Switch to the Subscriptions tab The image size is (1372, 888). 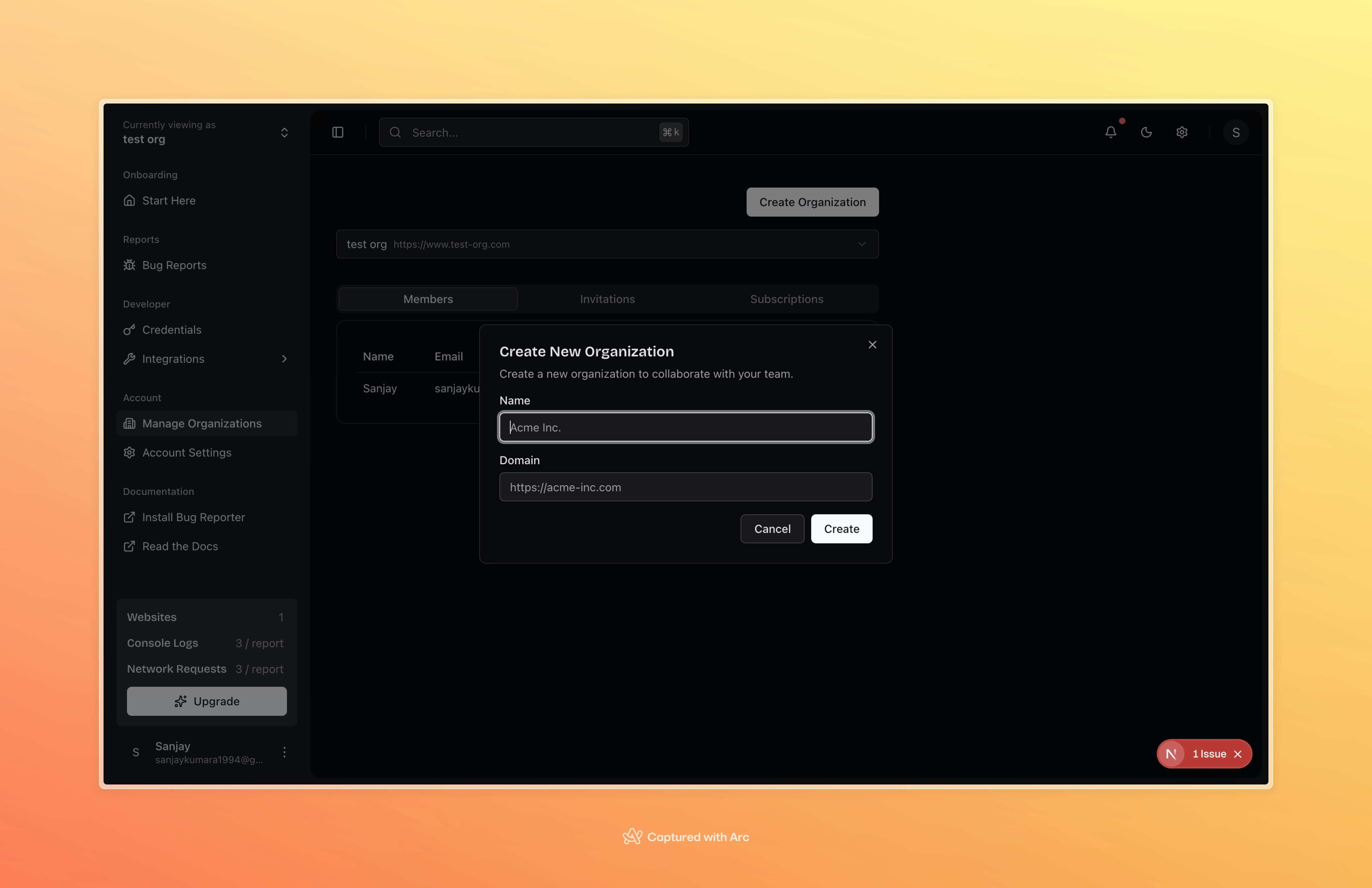(786, 299)
